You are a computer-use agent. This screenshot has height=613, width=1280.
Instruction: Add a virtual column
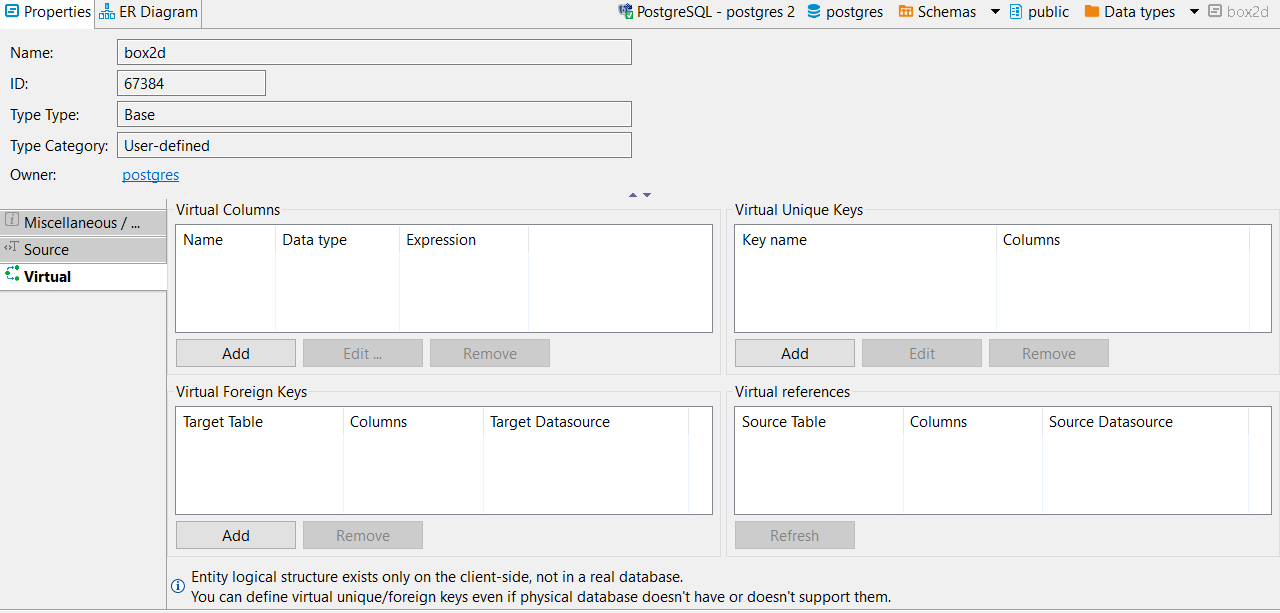coord(236,353)
